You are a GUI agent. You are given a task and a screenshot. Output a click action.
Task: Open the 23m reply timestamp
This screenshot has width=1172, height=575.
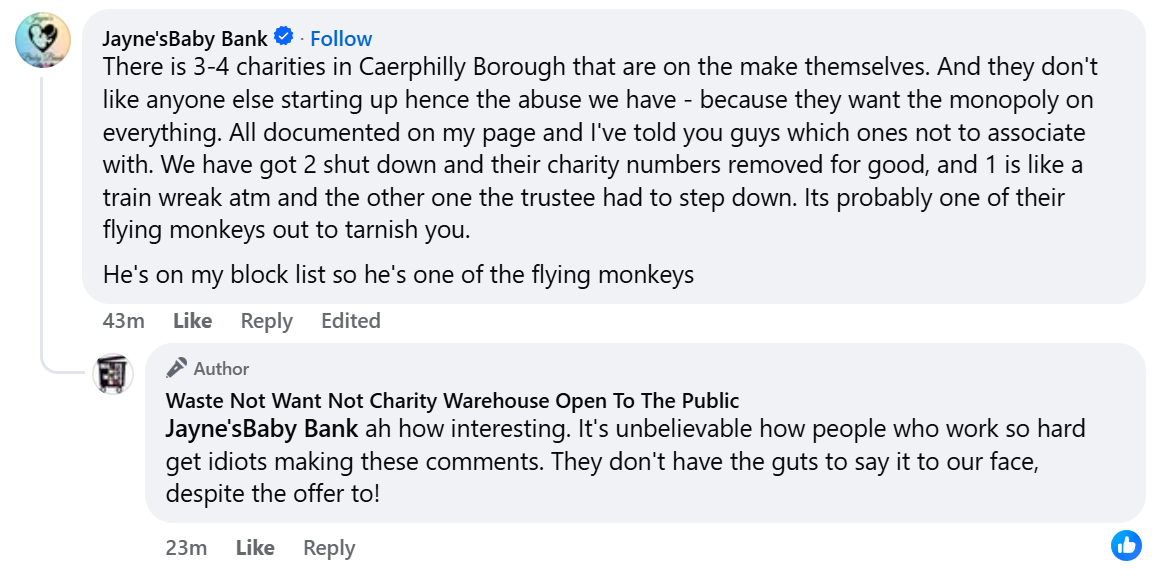pos(186,548)
